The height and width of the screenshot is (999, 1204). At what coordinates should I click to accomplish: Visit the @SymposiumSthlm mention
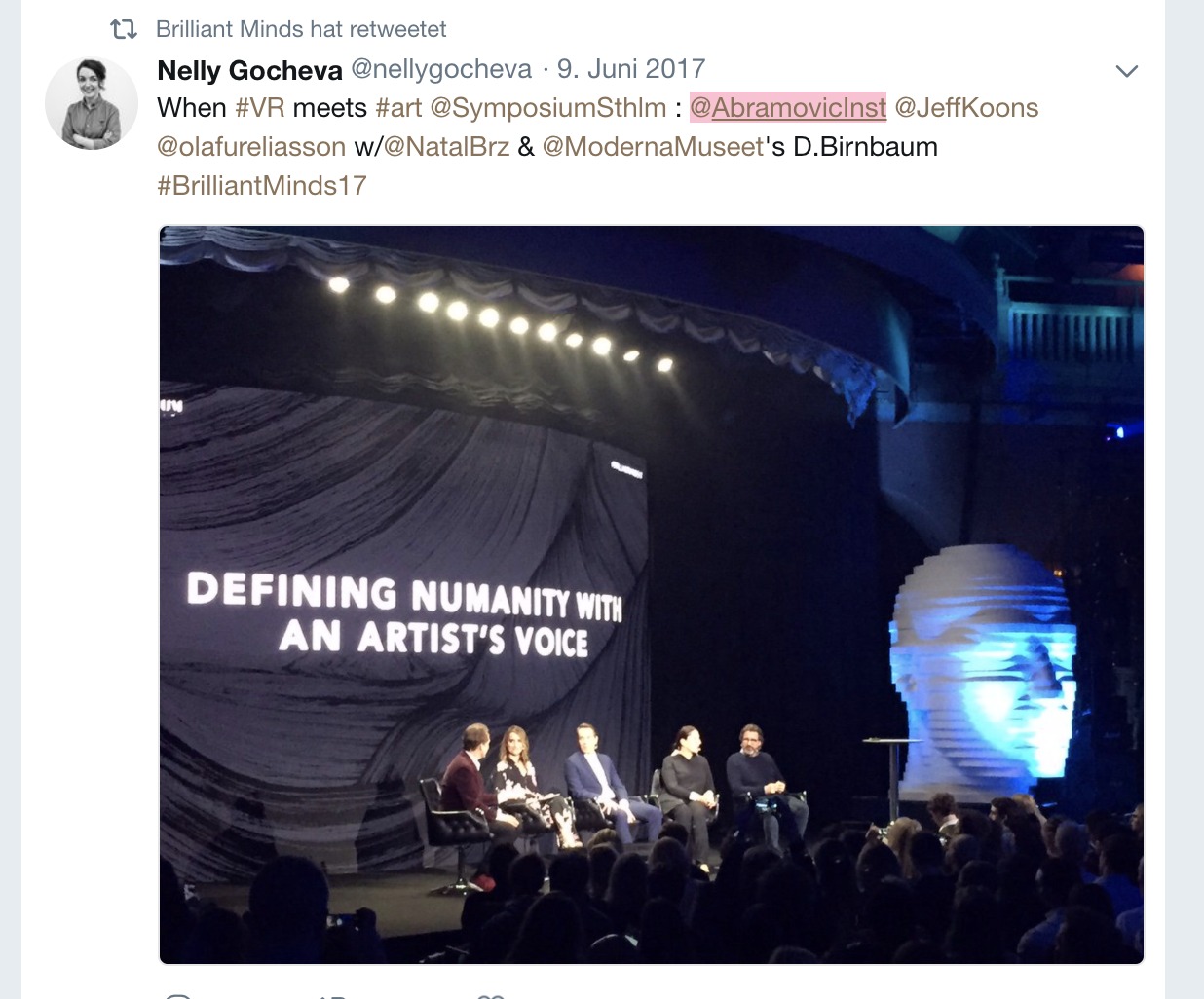547,108
